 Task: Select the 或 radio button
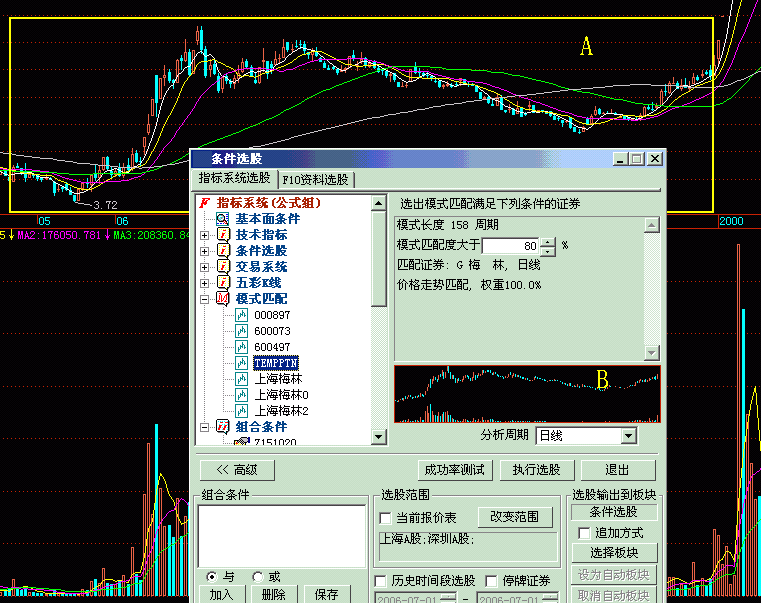pos(258,577)
